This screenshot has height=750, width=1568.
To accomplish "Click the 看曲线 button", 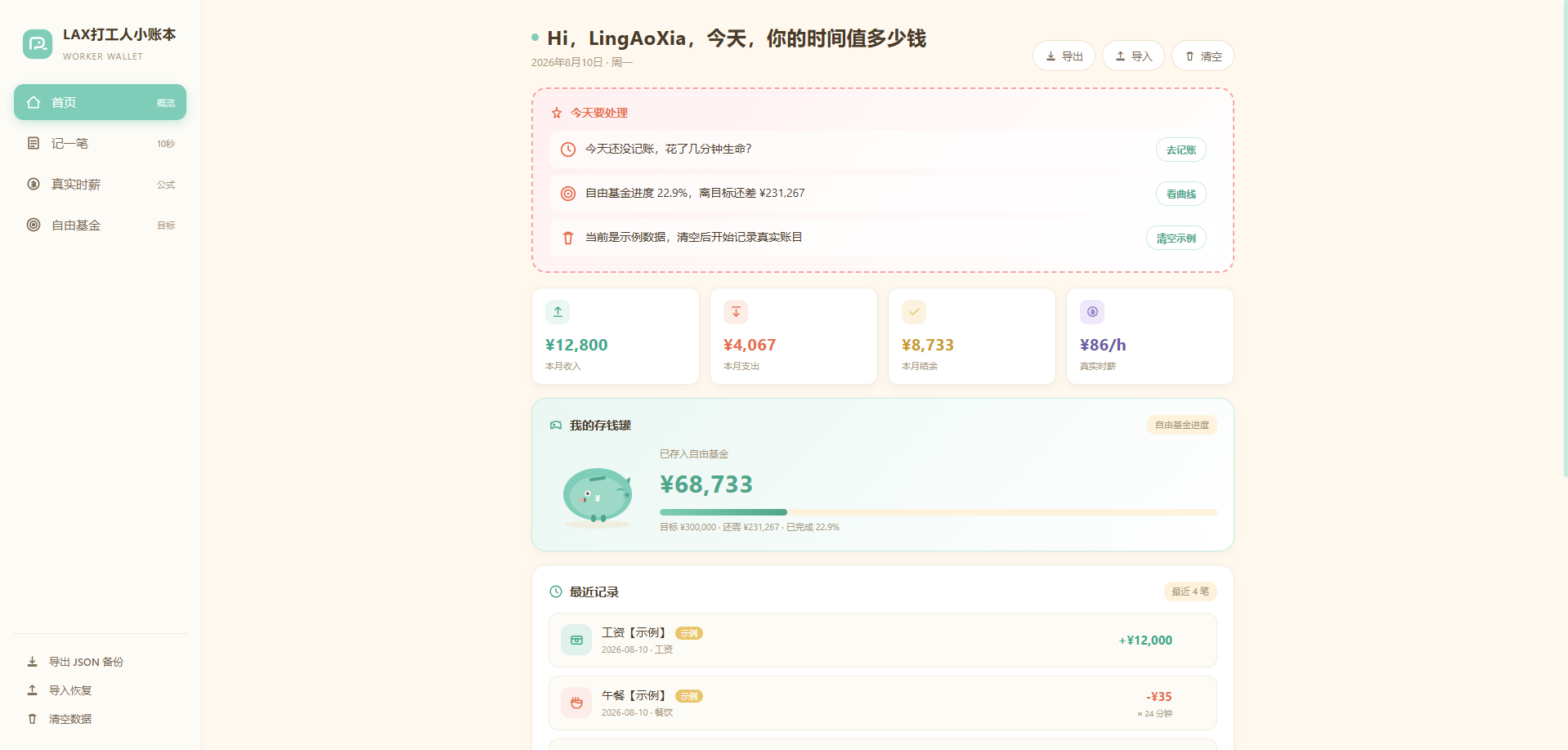I will coord(1181,194).
